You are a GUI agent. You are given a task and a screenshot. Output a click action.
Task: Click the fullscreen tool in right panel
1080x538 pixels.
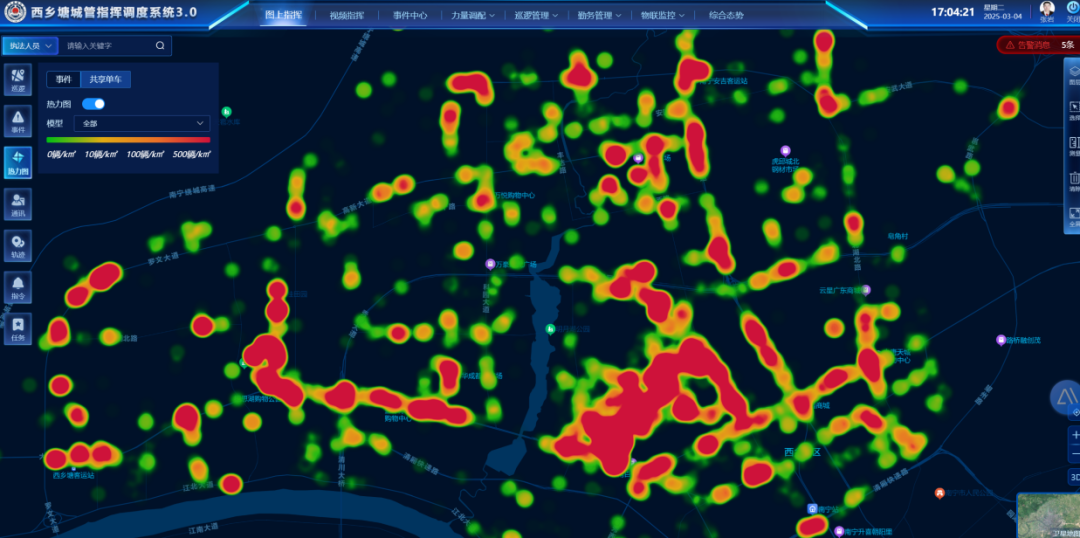pyautogui.click(x=1073, y=217)
